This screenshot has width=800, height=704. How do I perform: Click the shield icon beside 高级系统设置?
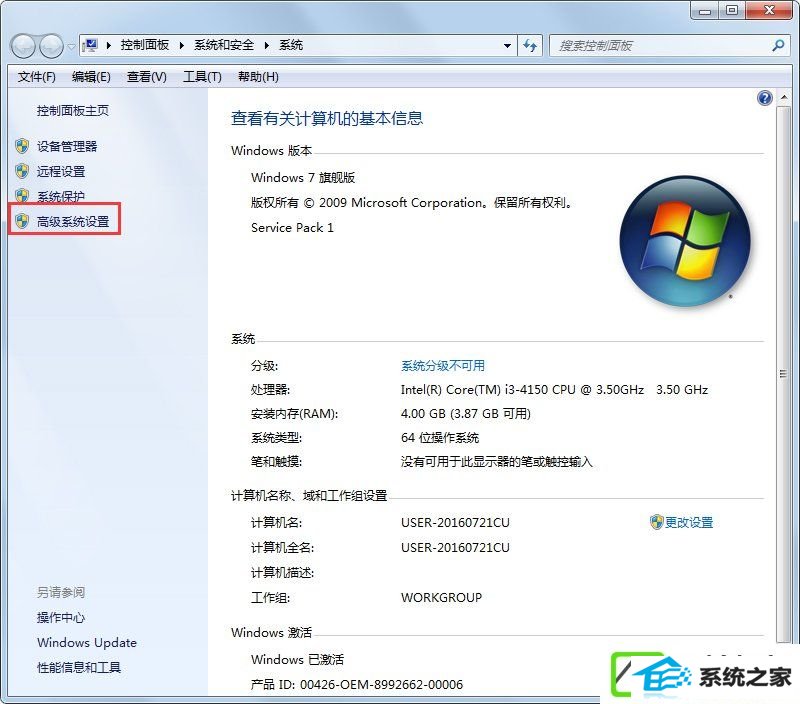(22, 221)
